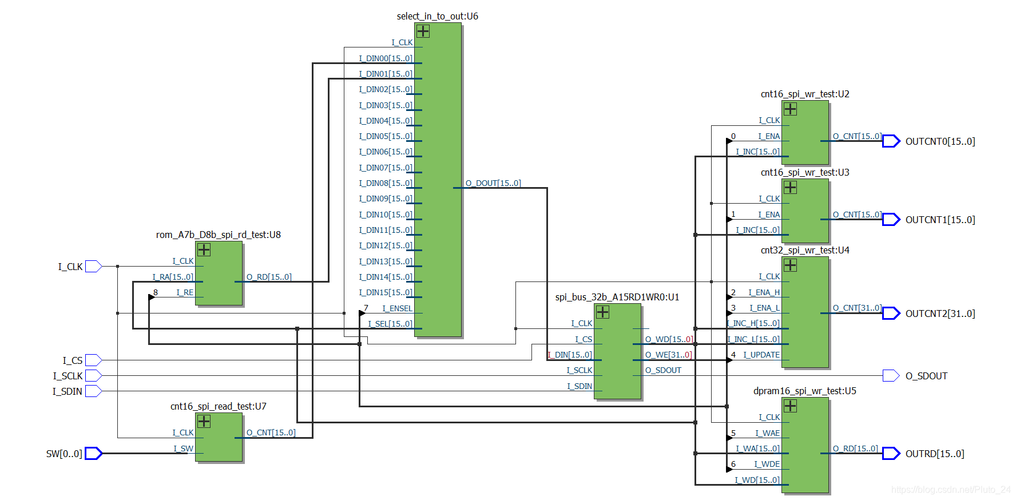Click the cnt32_spi_wr_test:U4 instance title
The image size is (1016, 500).
805,250
